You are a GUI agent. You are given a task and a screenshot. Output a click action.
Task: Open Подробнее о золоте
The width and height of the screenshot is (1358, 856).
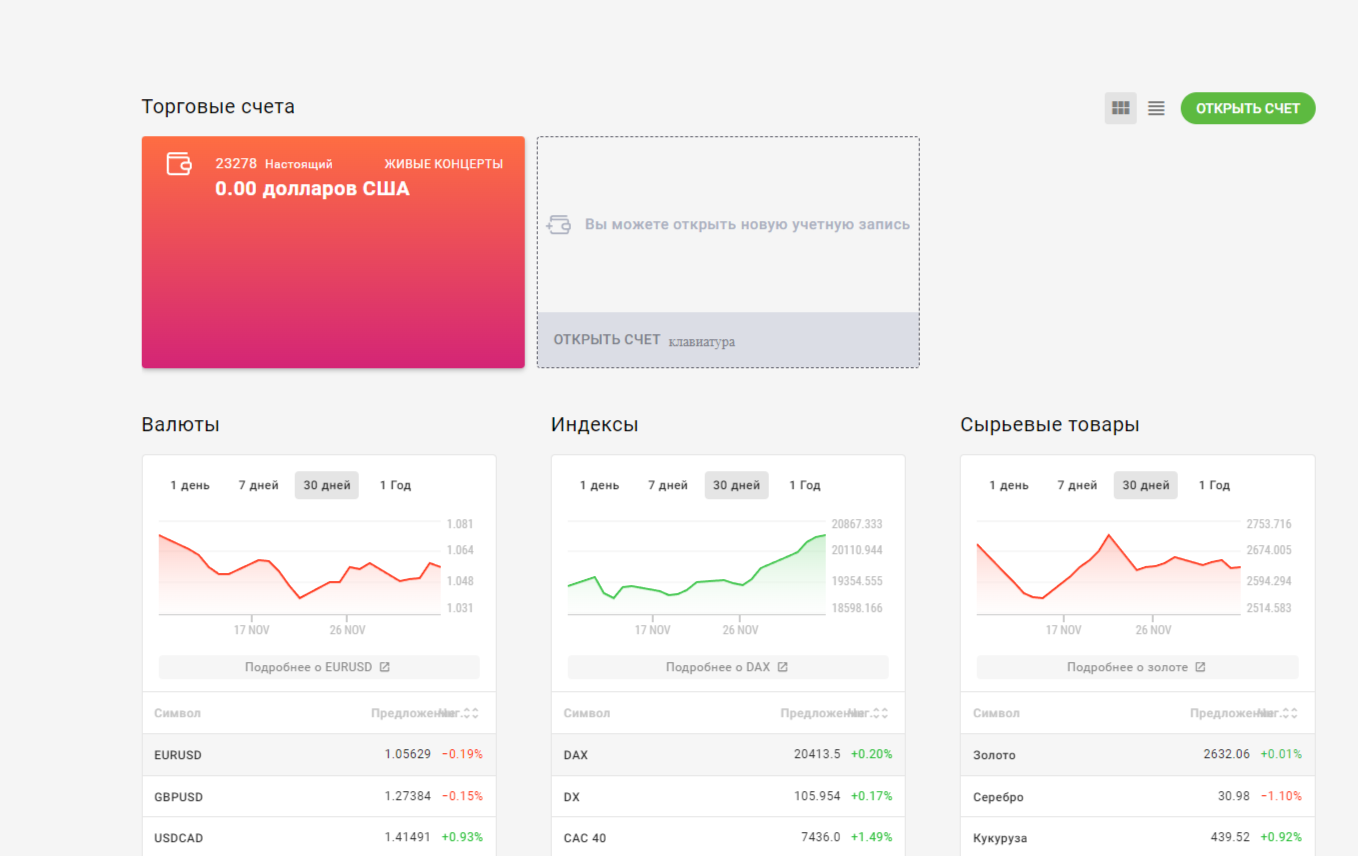1137,667
